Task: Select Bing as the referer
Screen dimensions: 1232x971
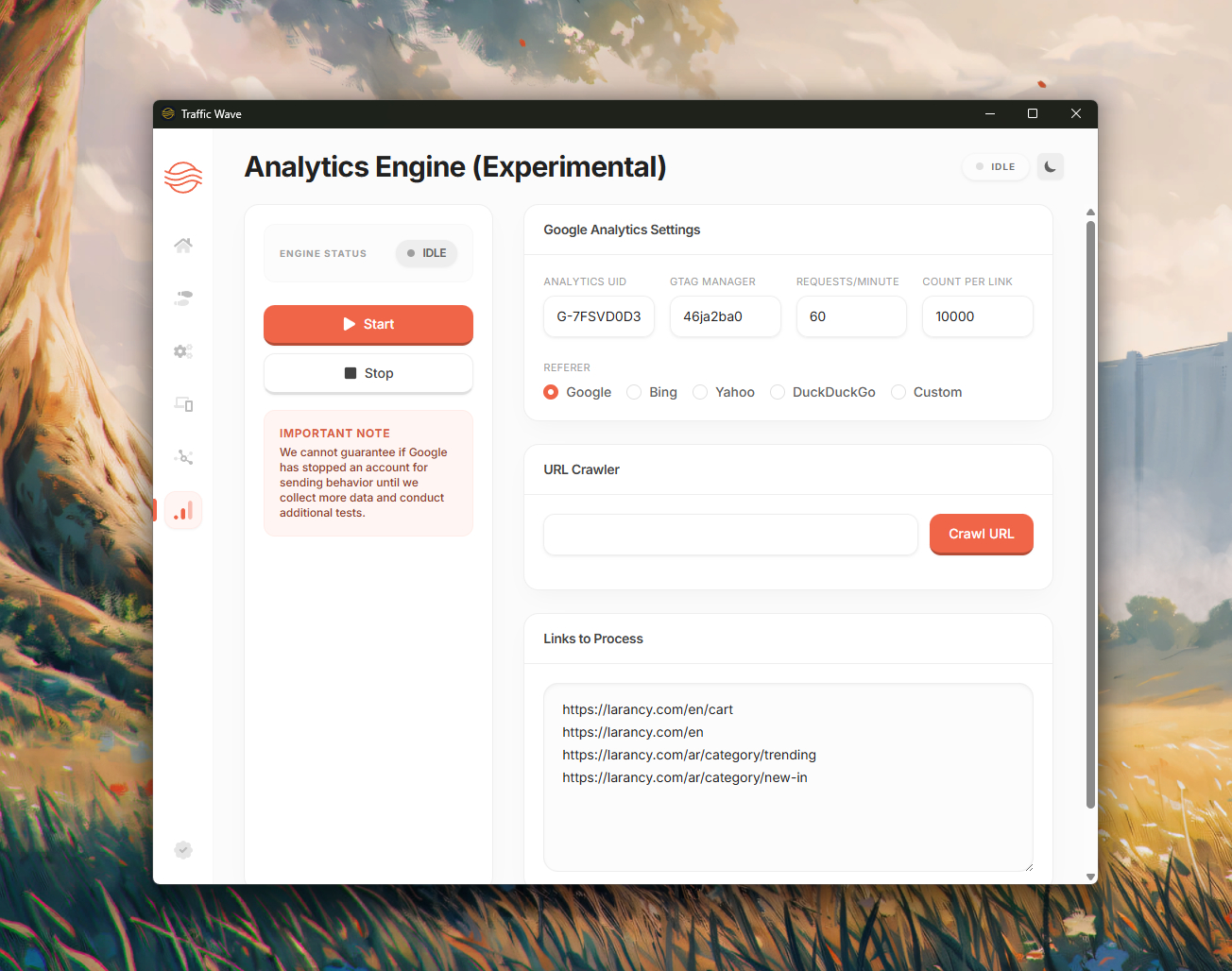Action: click(635, 392)
